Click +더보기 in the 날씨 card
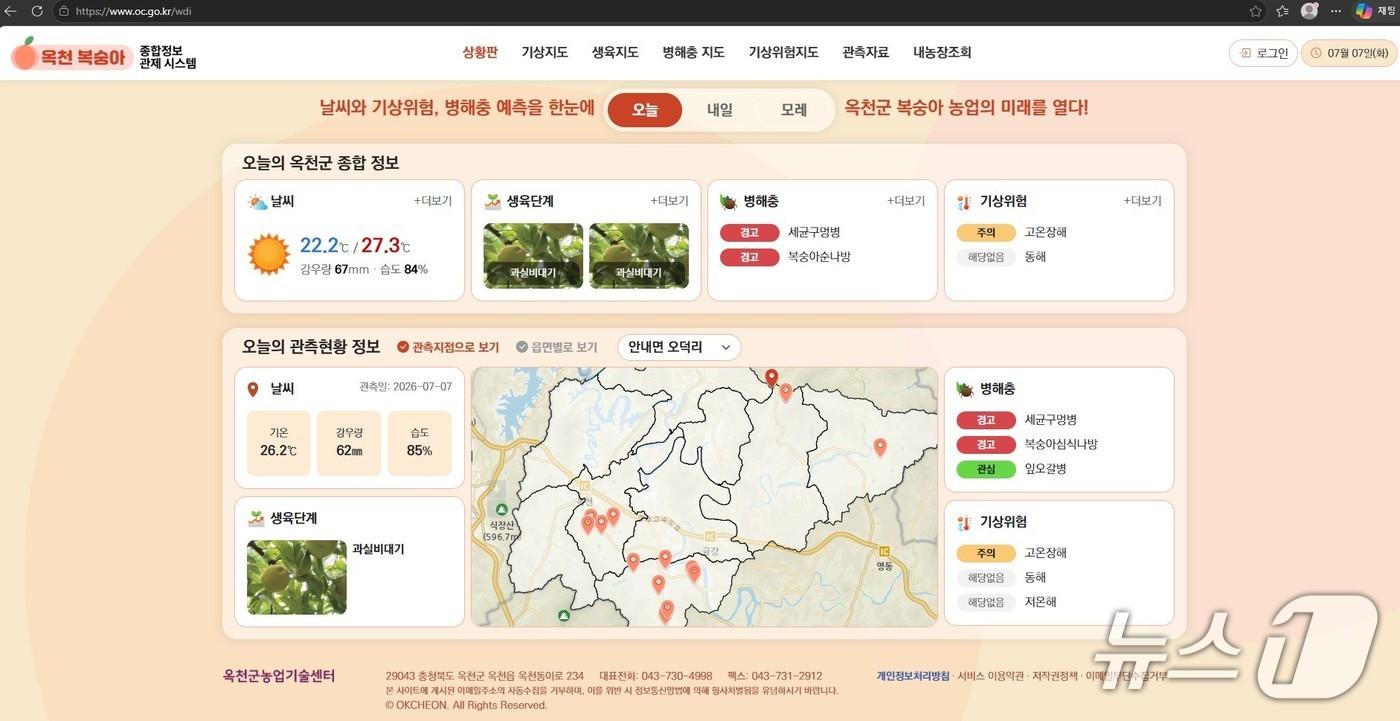 [x=433, y=201]
